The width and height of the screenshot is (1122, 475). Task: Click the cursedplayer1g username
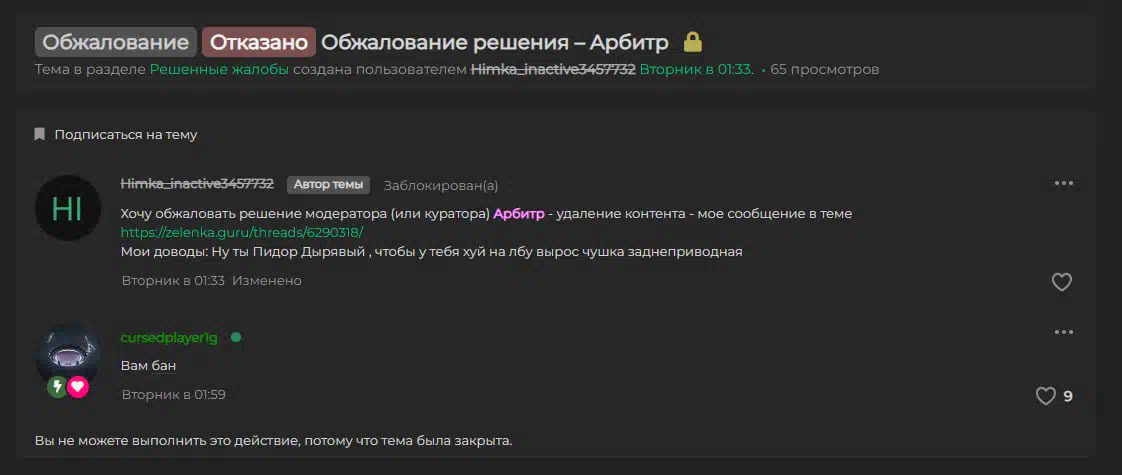point(169,338)
